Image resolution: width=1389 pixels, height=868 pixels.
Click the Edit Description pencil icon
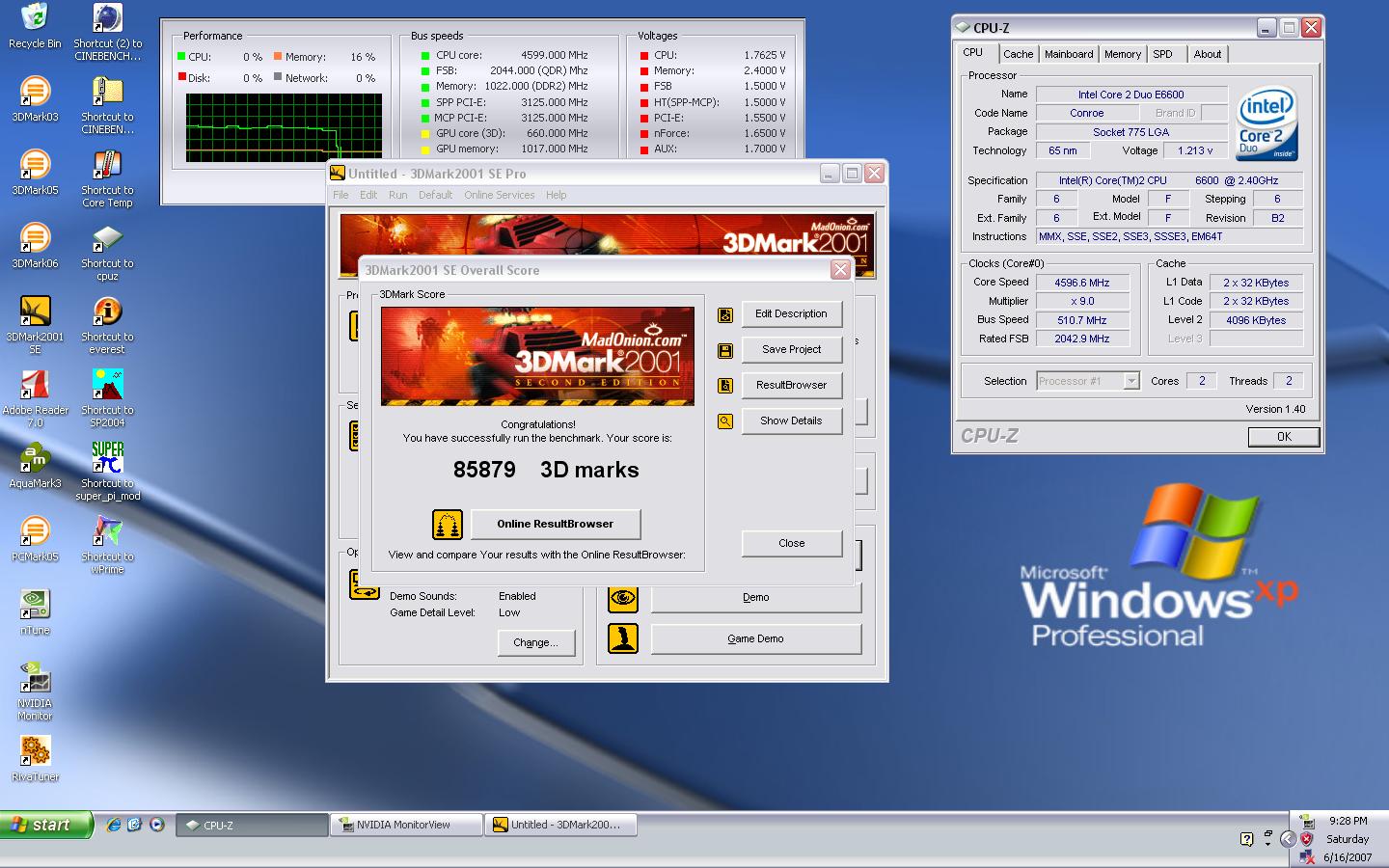click(725, 314)
